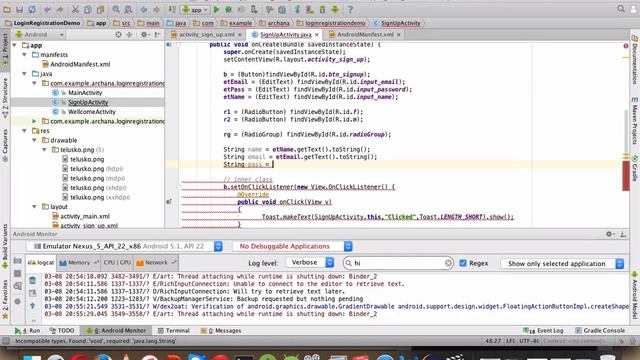Click the Replace toolbar icon
This screenshot has height=360, width=640.
click(x=128, y=9)
